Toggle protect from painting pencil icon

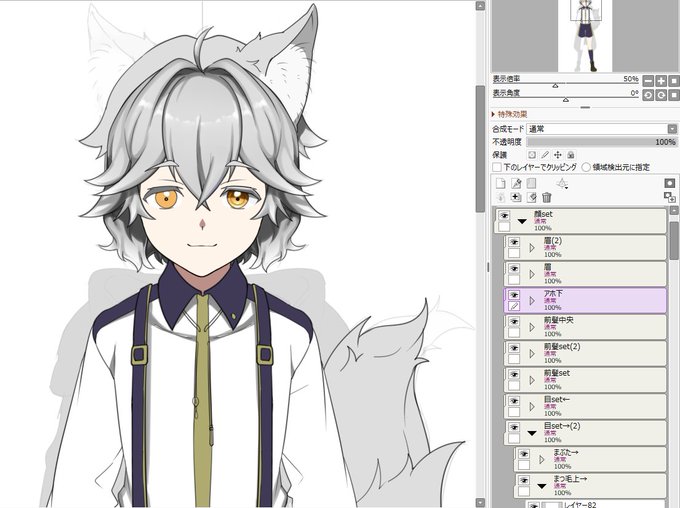tap(545, 155)
